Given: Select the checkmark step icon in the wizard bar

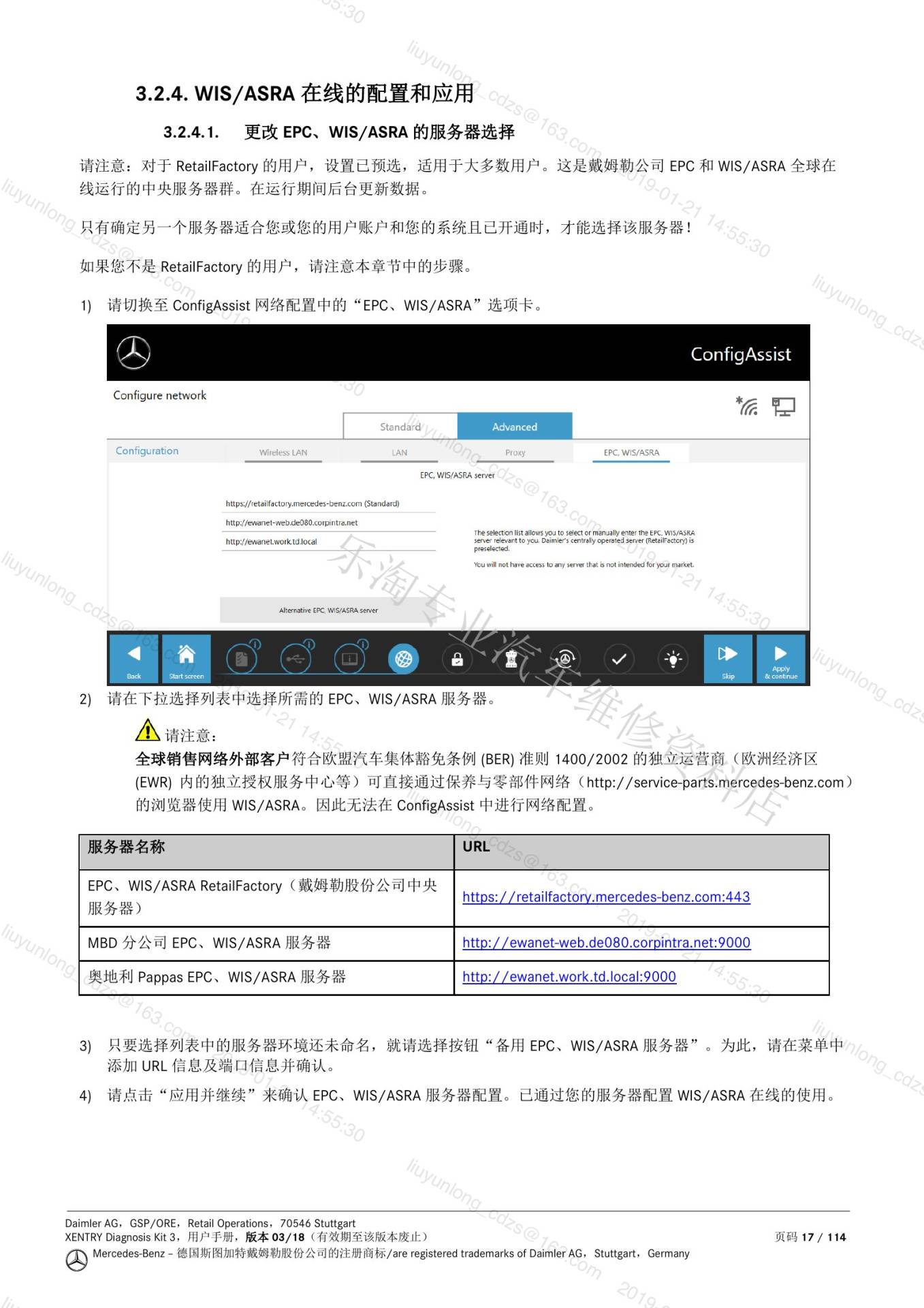Looking at the screenshot, I should (619, 659).
